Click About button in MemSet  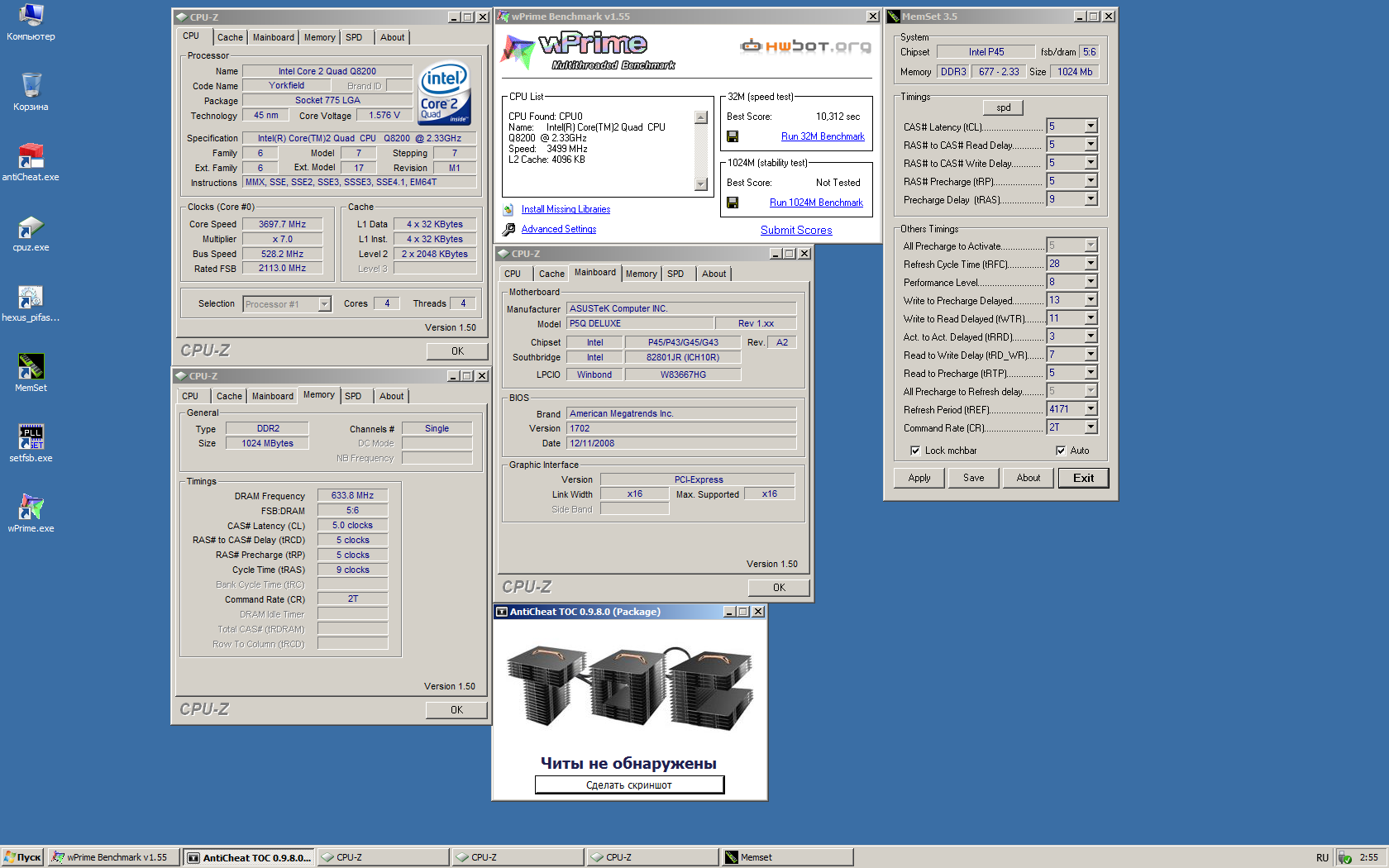tap(1028, 478)
